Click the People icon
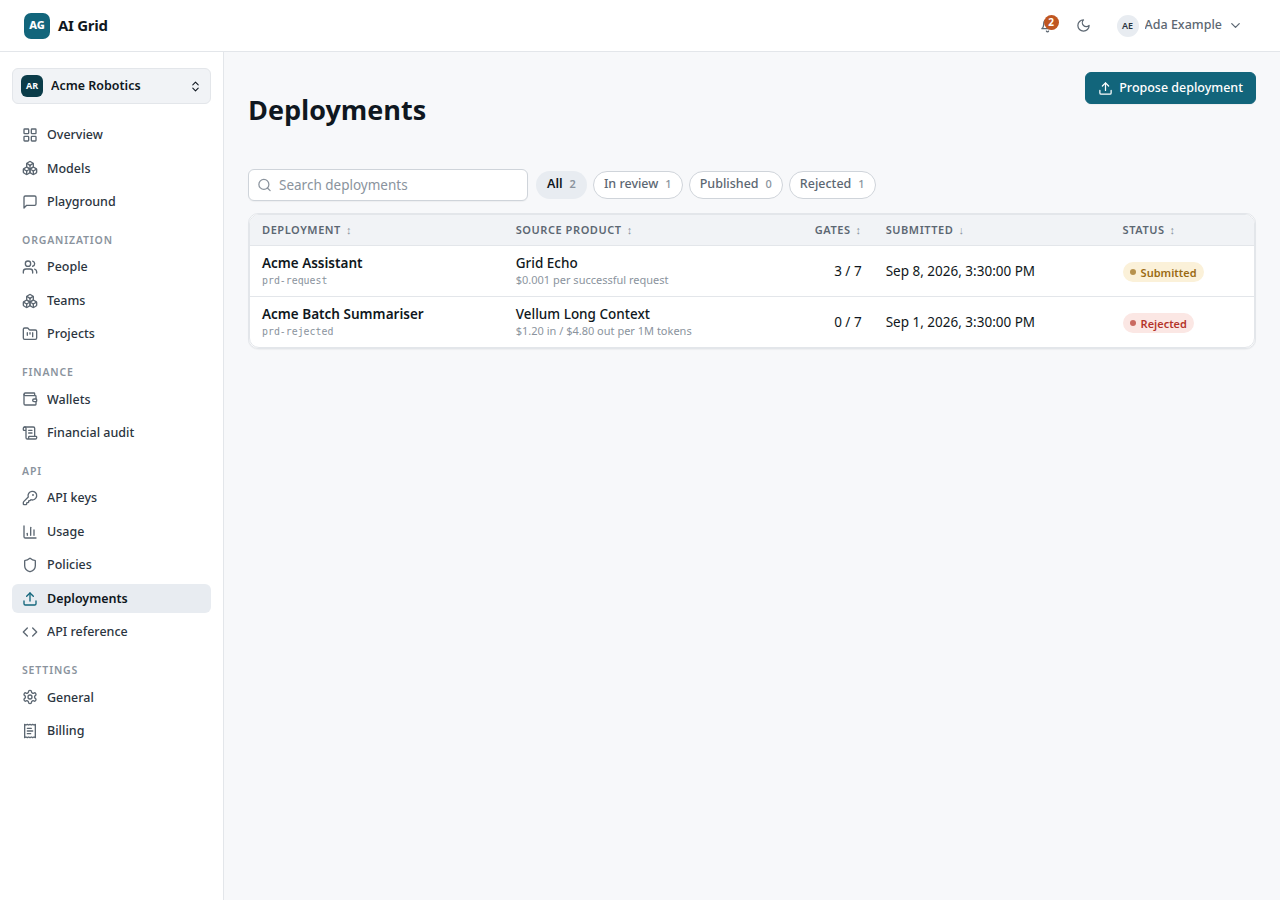The width and height of the screenshot is (1280, 900). coord(30,267)
